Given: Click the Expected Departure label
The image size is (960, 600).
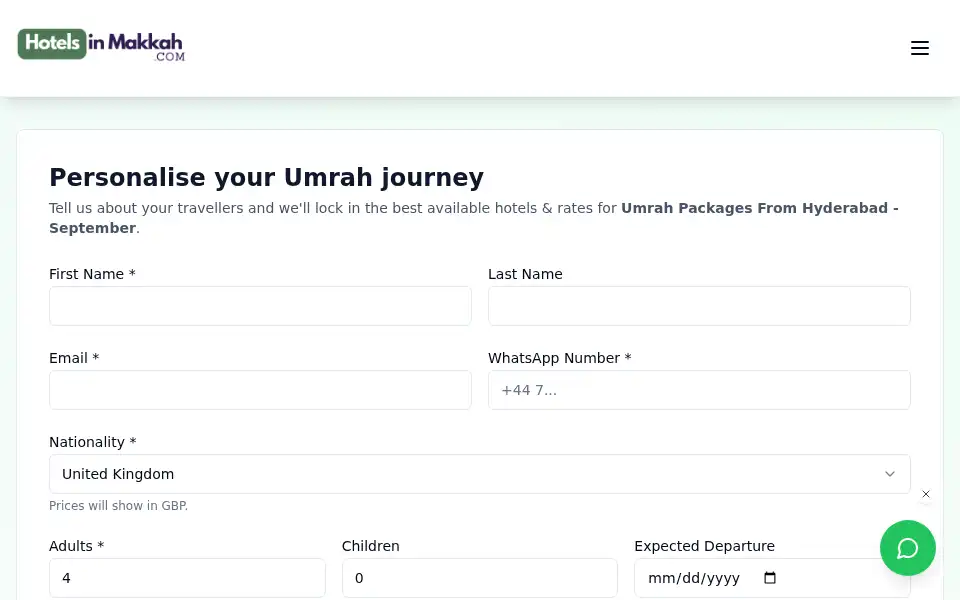Looking at the screenshot, I should (704, 546).
